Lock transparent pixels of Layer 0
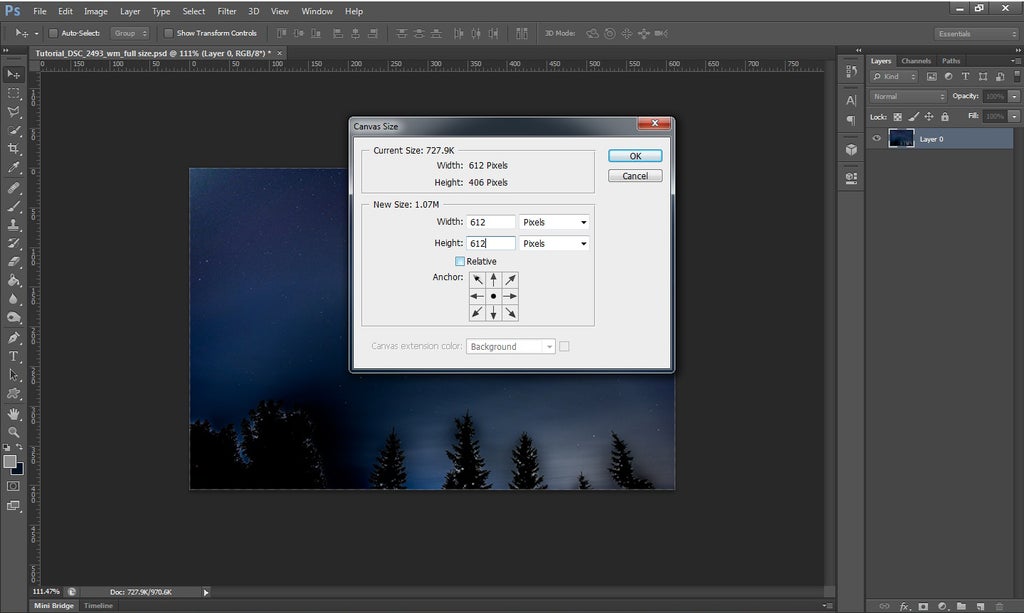1024x613 pixels. (897, 117)
